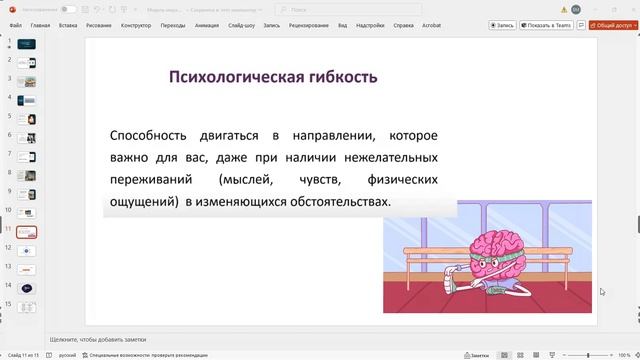This screenshot has height=360, width=640.
Task: Click the Общий доступ share button
Action: click(x=613, y=25)
